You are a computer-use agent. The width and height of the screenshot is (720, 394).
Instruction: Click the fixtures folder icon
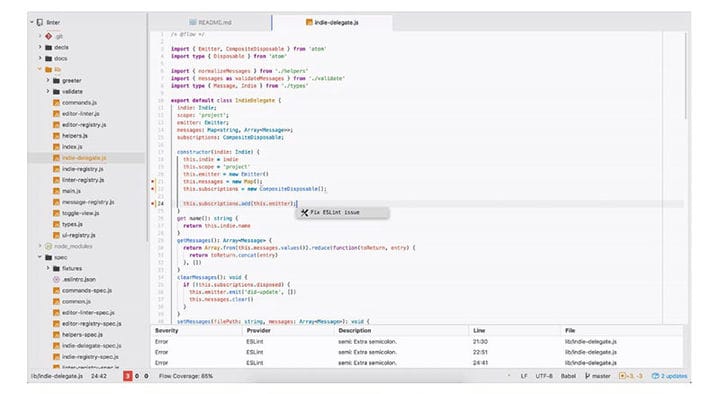pos(56,268)
